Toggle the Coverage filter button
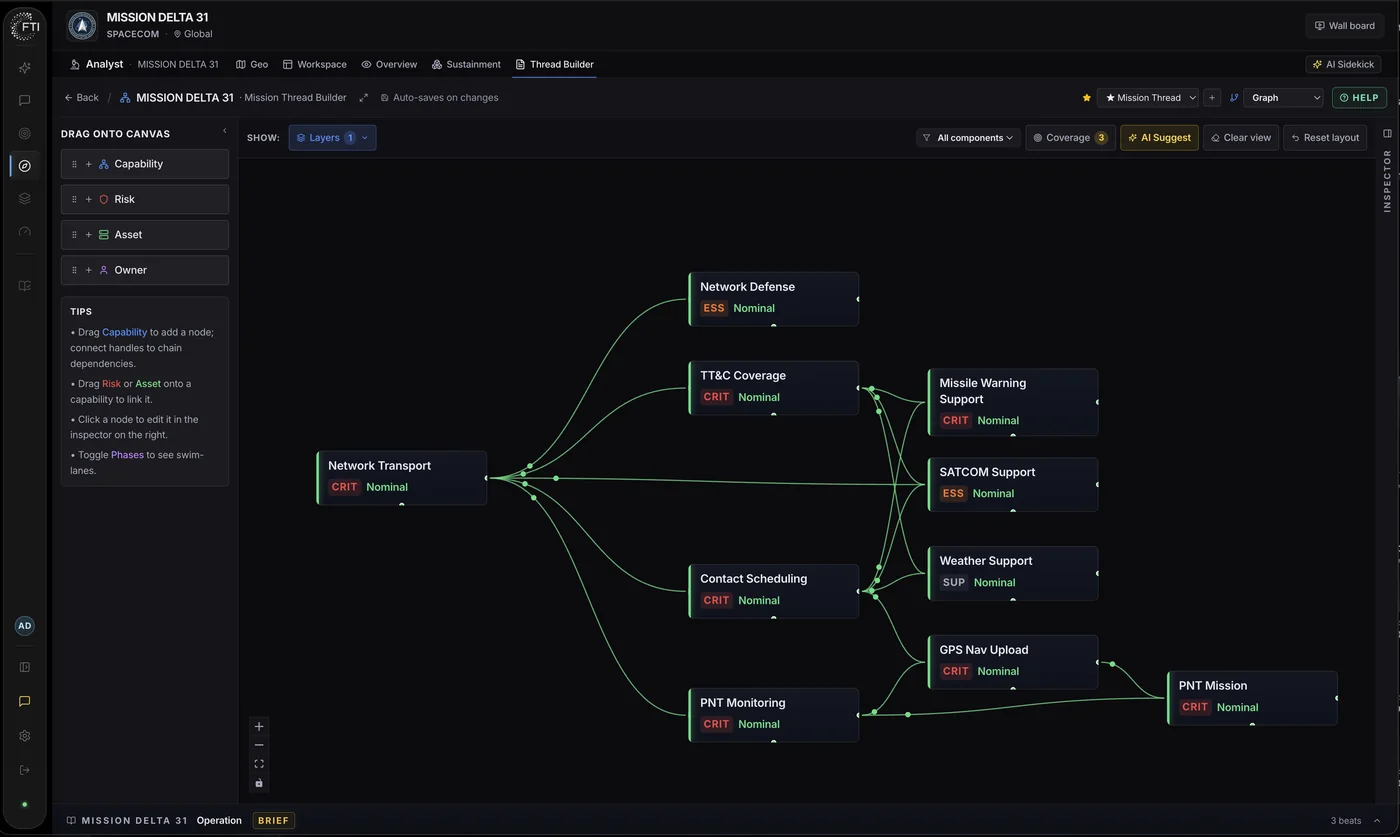1400x837 pixels. point(1070,138)
